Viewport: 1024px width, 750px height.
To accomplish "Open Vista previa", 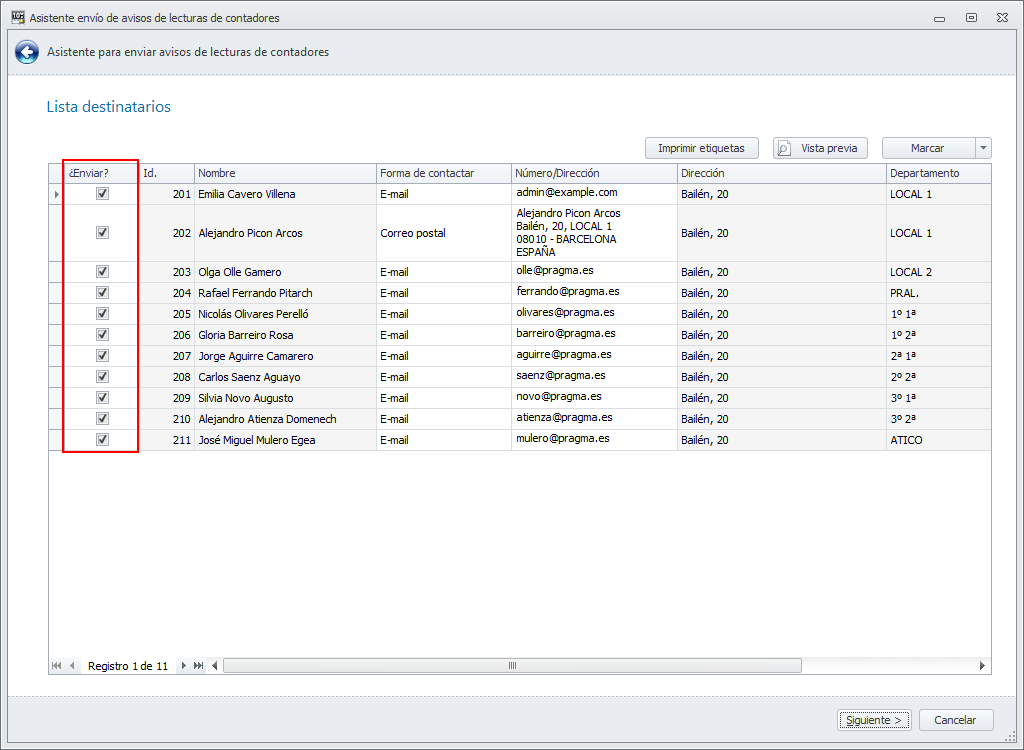I will 820,148.
